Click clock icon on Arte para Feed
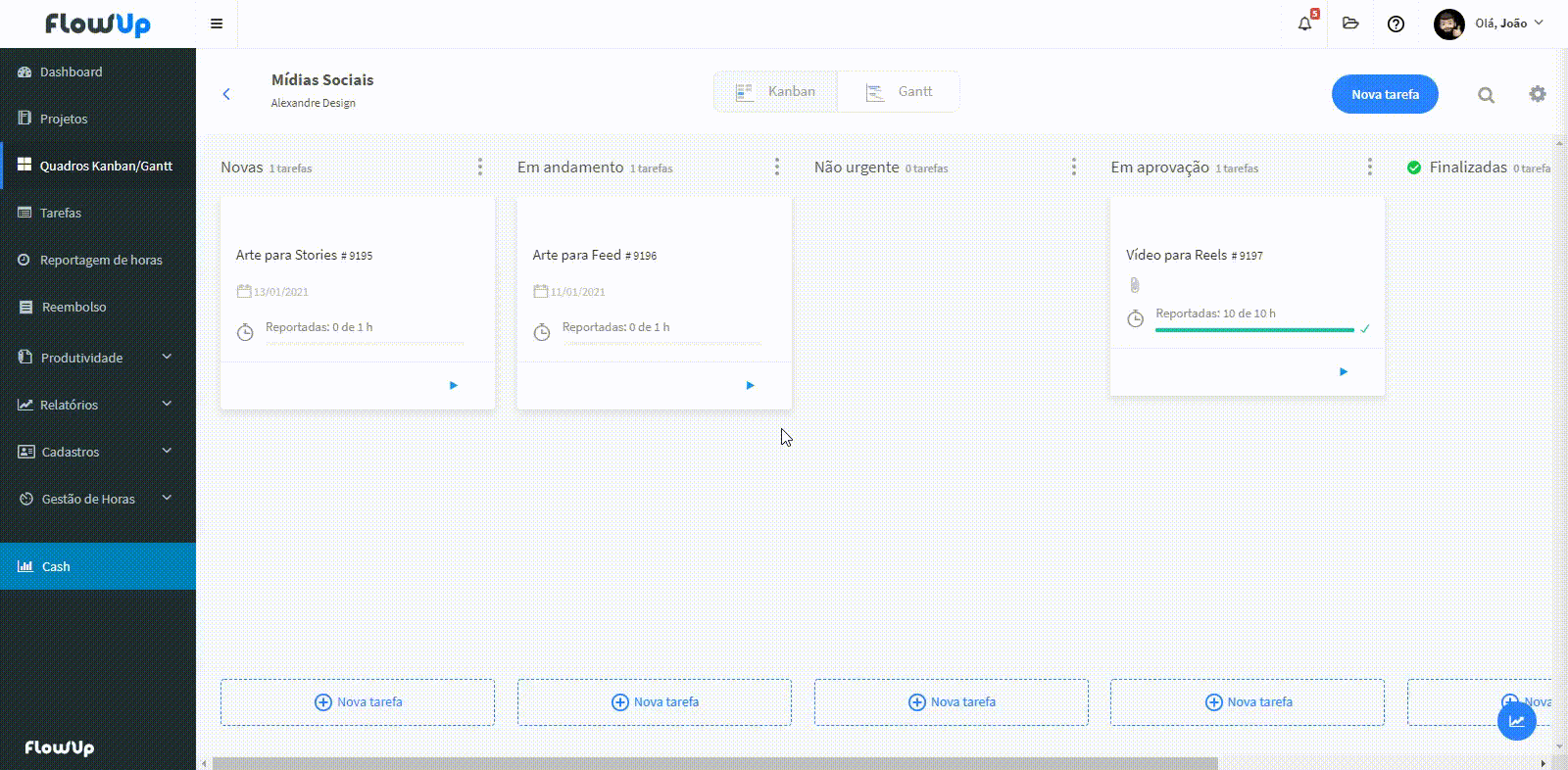 (x=542, y=332)
